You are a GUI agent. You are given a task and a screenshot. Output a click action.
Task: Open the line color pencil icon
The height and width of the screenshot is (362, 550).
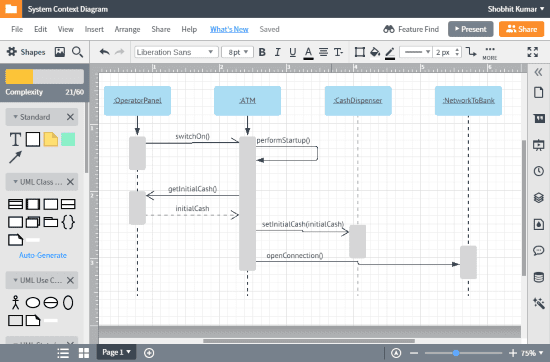(390, 53)
